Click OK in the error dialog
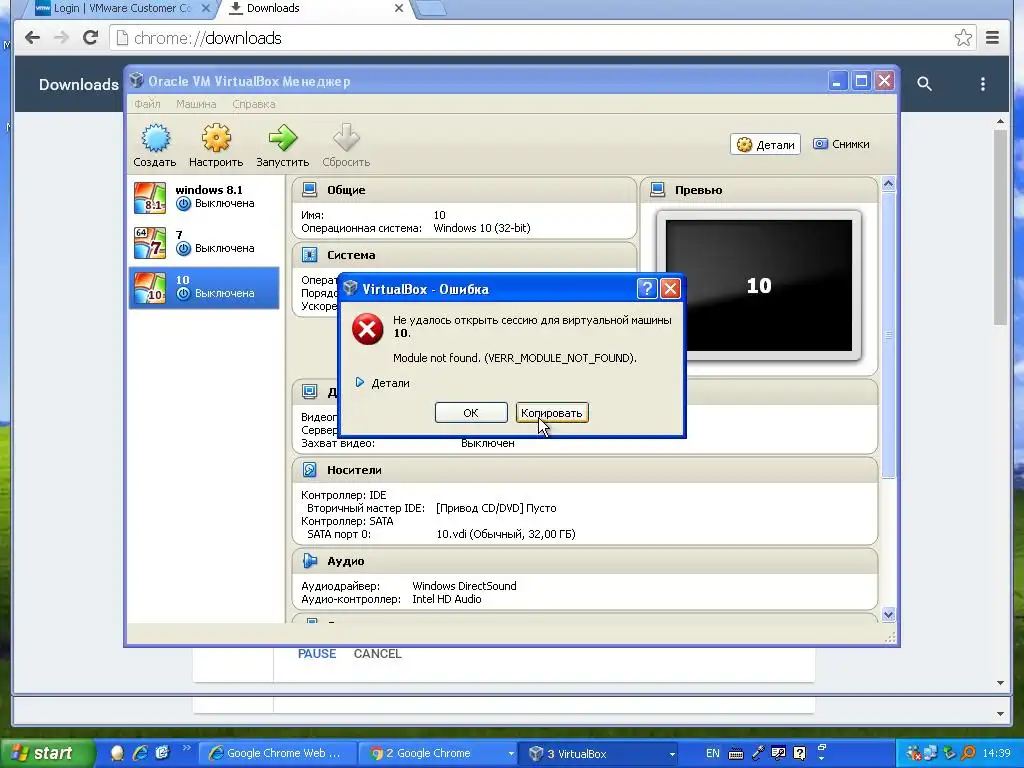1024x768 pixels. coord(471,413)
